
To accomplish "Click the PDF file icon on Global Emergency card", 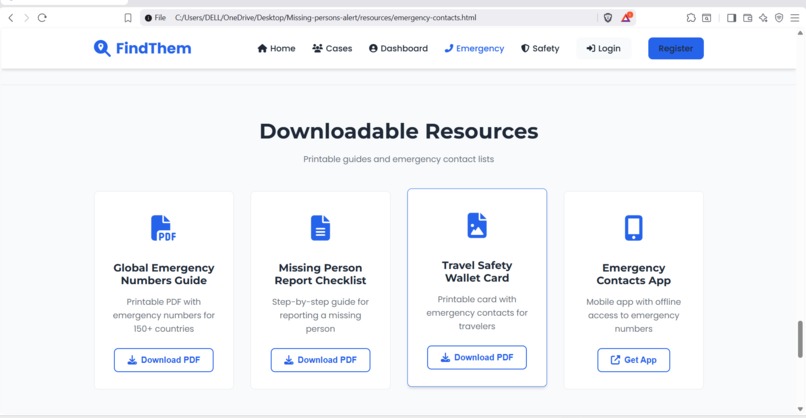I will point(163,228).
